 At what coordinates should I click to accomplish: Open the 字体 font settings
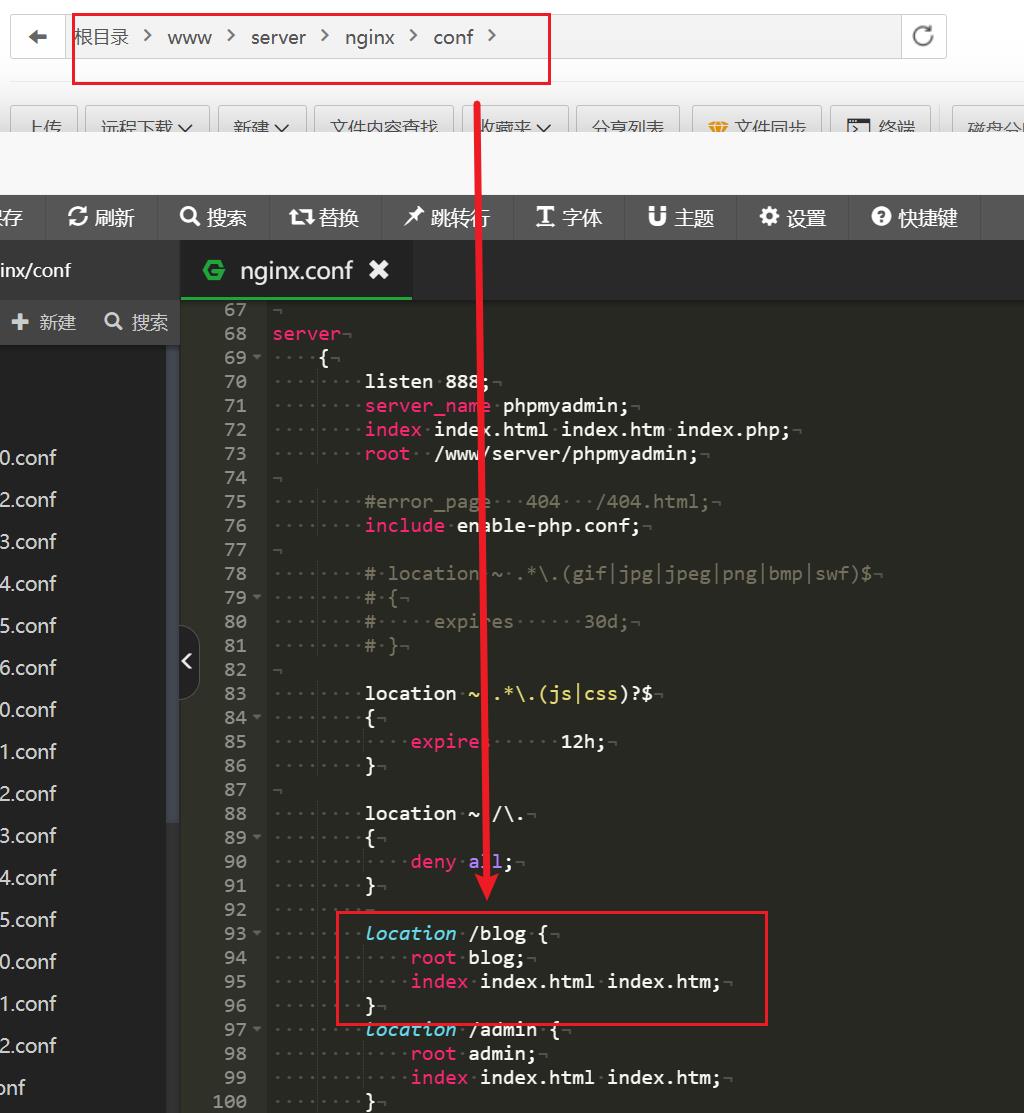click(569, 217)
